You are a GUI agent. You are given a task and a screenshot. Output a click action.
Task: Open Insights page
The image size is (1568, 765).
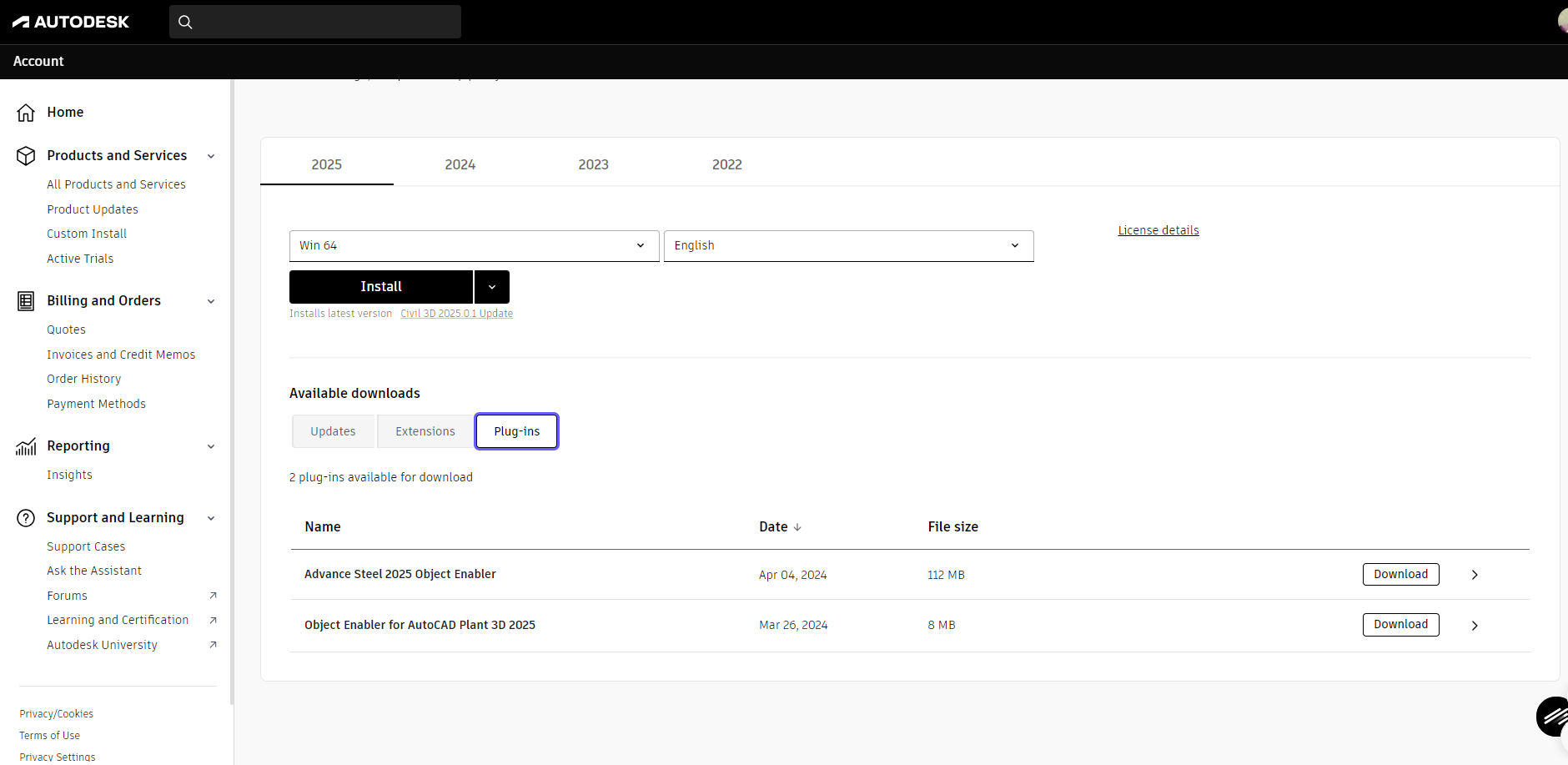tap(69, 475)
